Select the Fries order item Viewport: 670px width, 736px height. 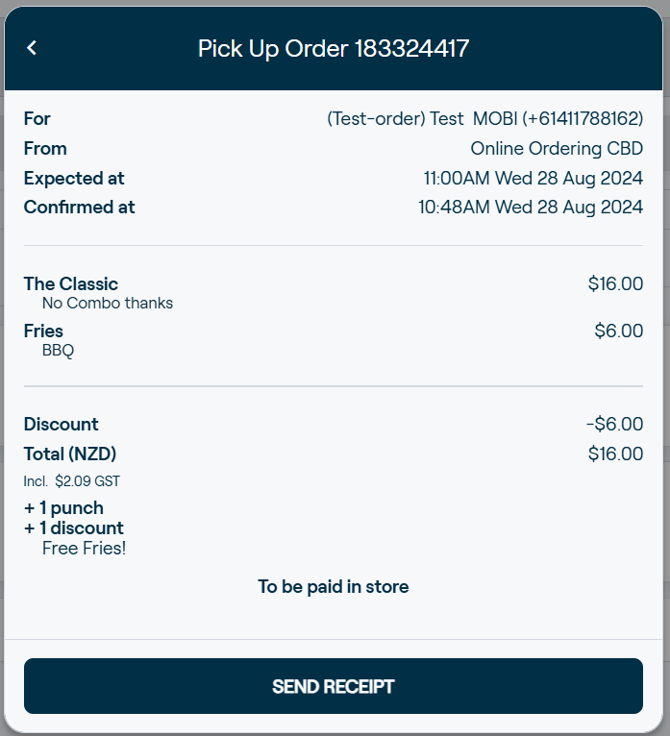44,331
